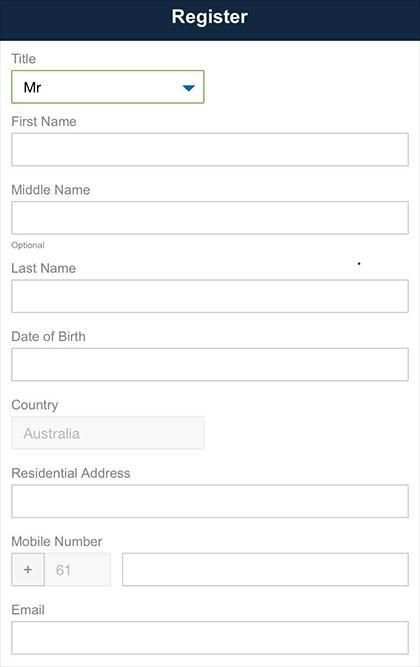Screen dimensions: 420x667
Task: Select the 61 country code field
Action: (77, 570)
